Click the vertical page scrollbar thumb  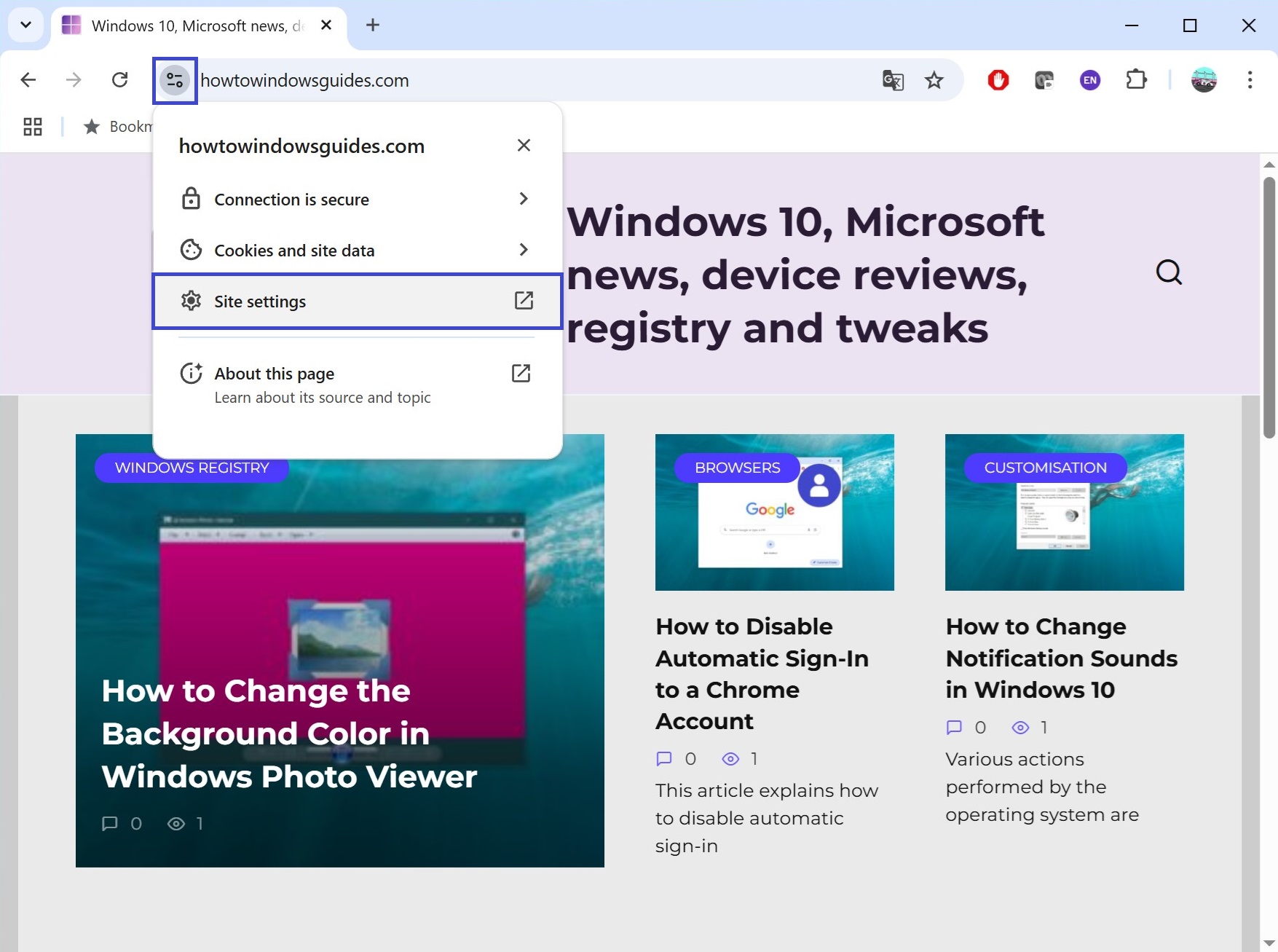(1269, 307)
